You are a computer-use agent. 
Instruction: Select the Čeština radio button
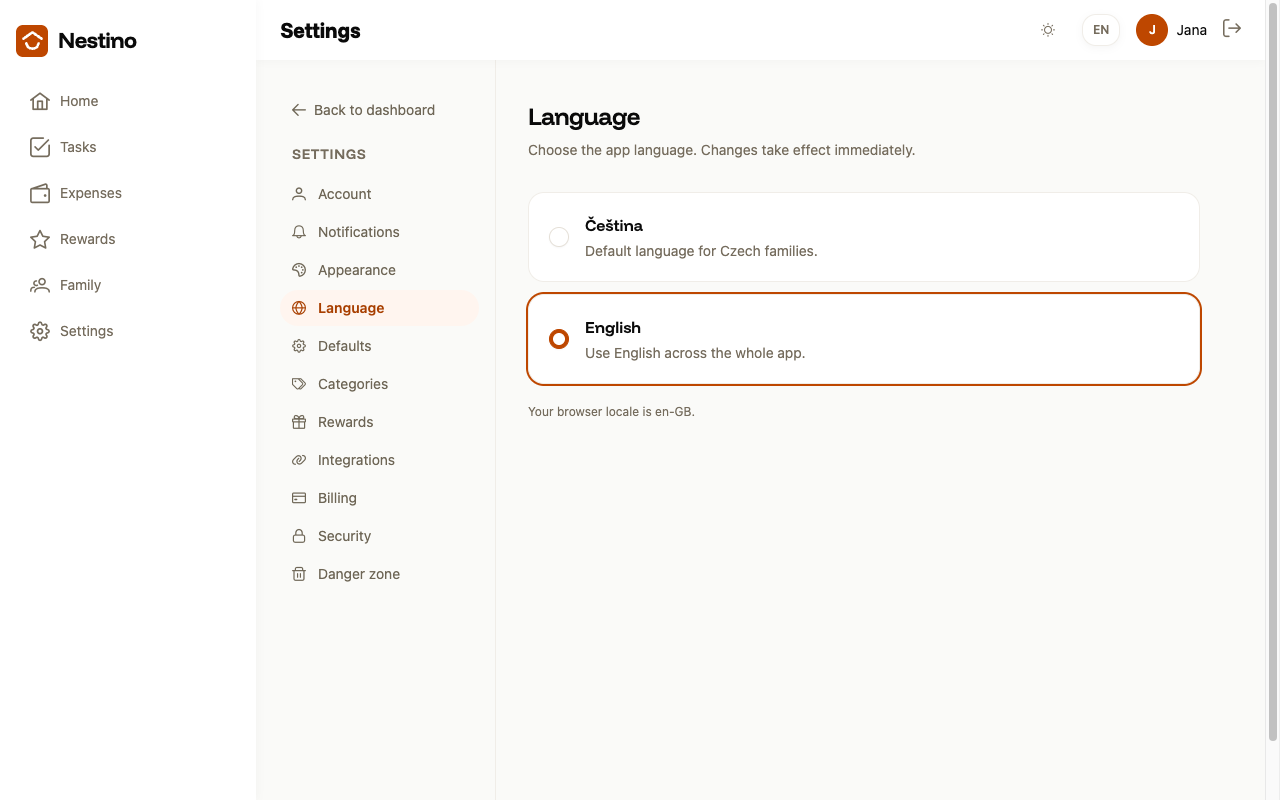coord(559,237)
